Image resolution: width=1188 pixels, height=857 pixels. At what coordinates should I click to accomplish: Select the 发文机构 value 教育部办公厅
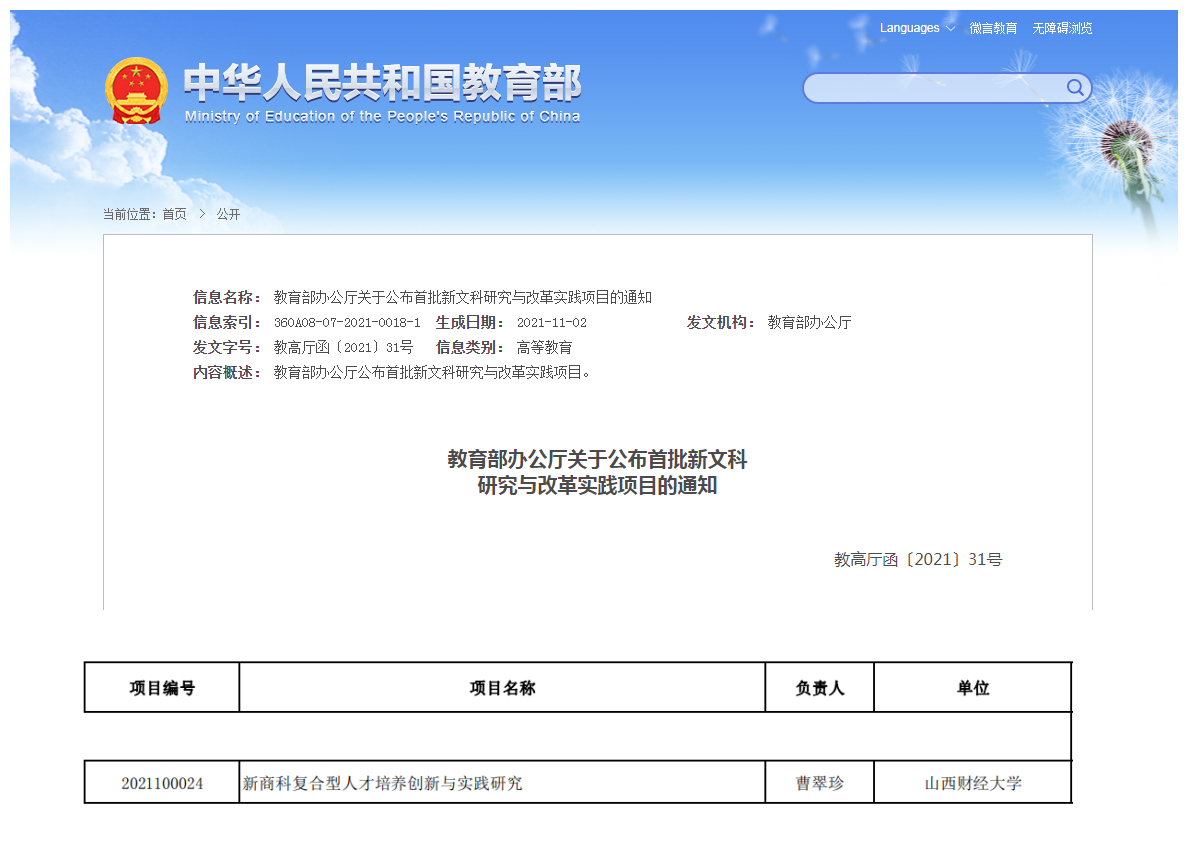tap(811, 322)
